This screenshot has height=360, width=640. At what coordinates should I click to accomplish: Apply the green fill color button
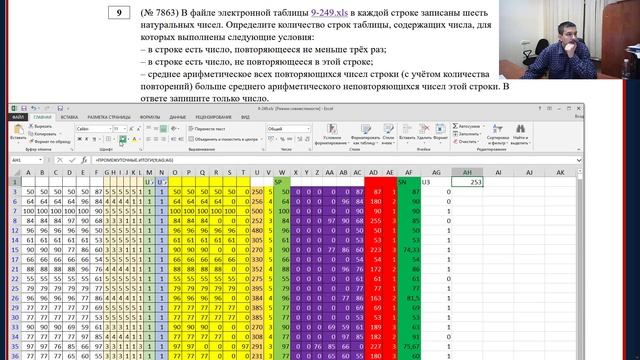122,140
